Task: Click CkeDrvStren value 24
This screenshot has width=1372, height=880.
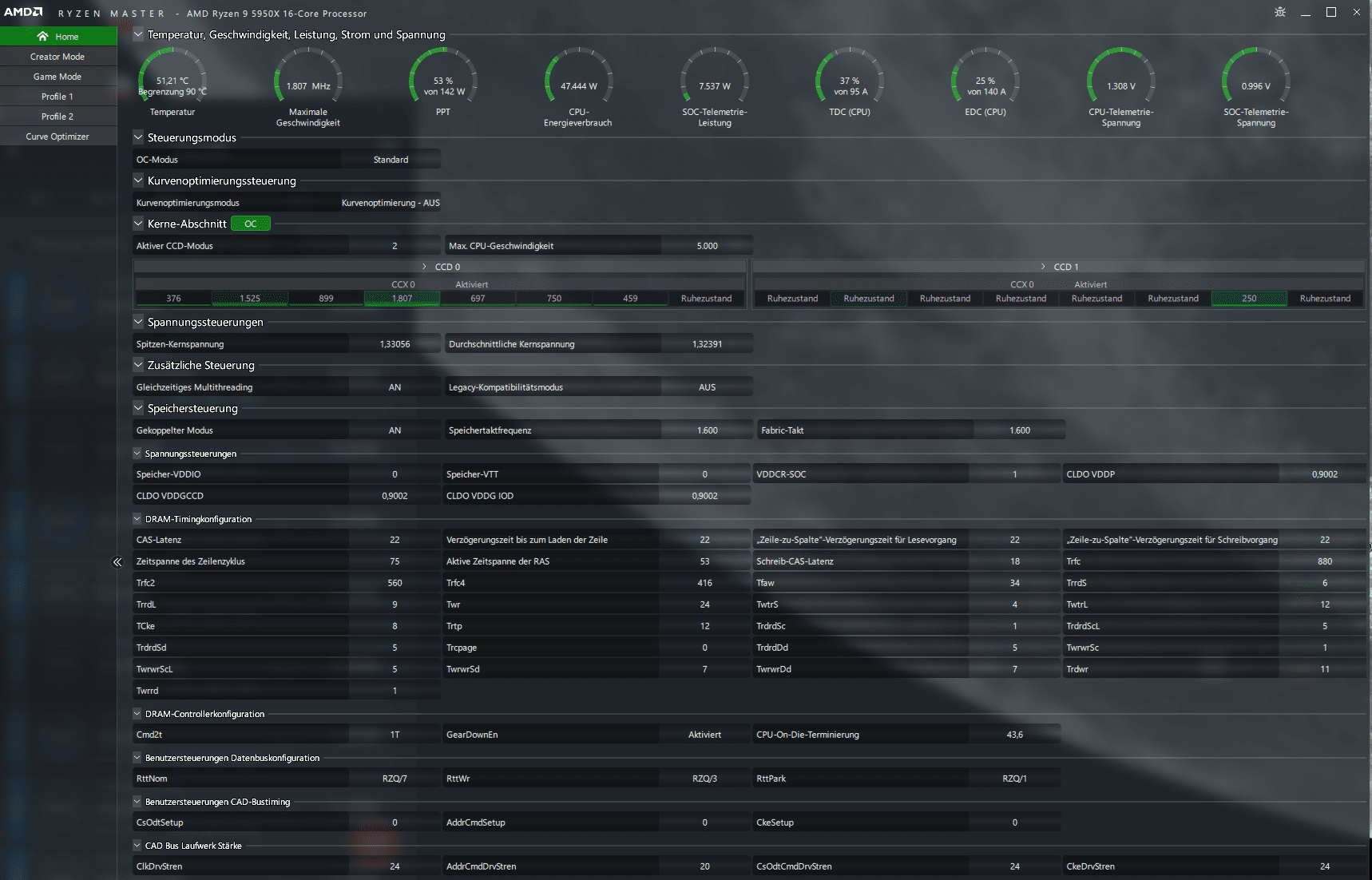Action: 1325,866
